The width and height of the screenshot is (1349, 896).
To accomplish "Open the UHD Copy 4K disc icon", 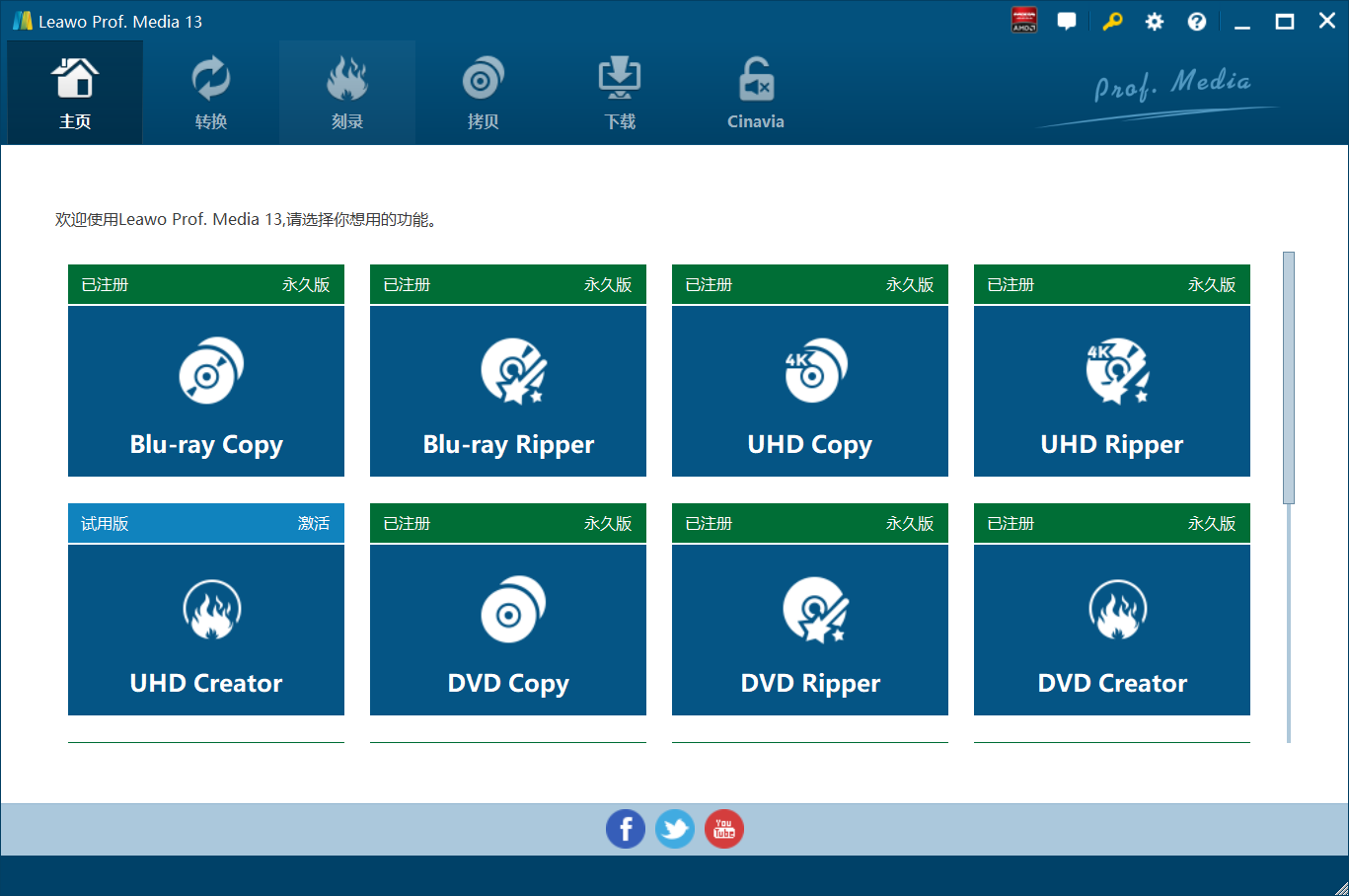I will [x=815, y=371].
